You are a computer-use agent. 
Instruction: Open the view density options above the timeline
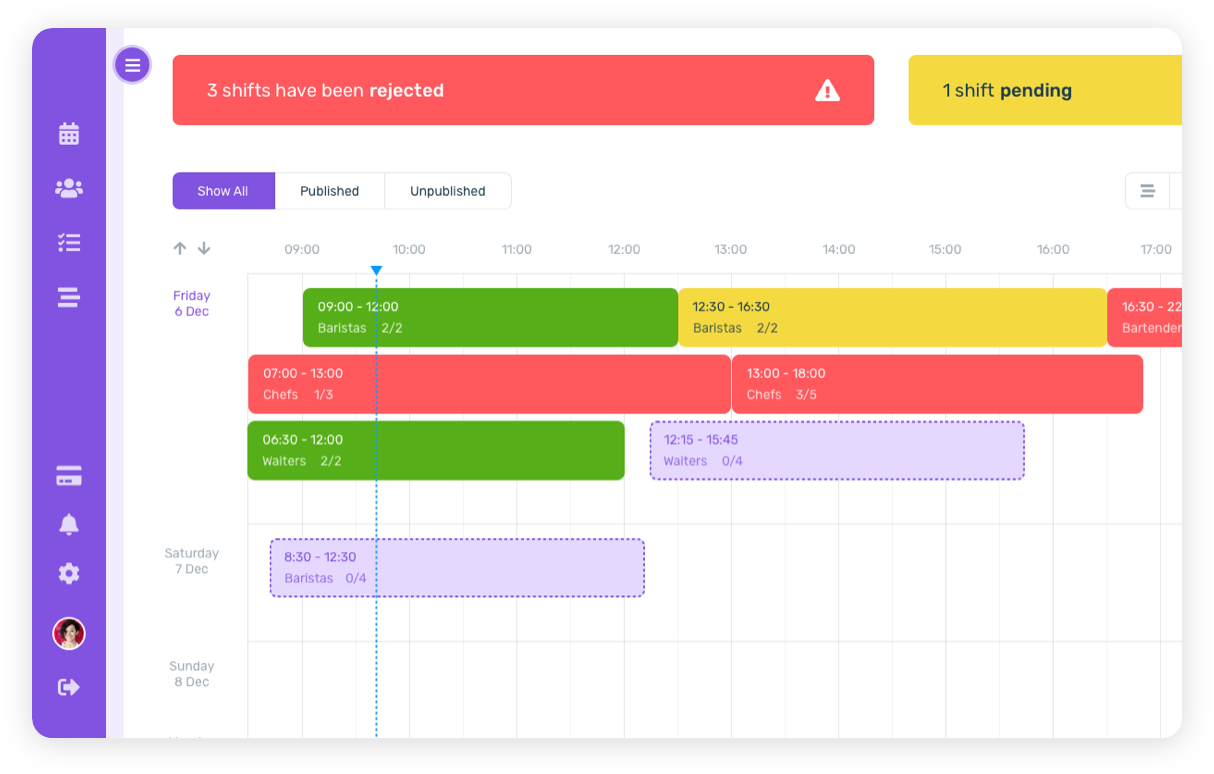[x=1147, y=190]
